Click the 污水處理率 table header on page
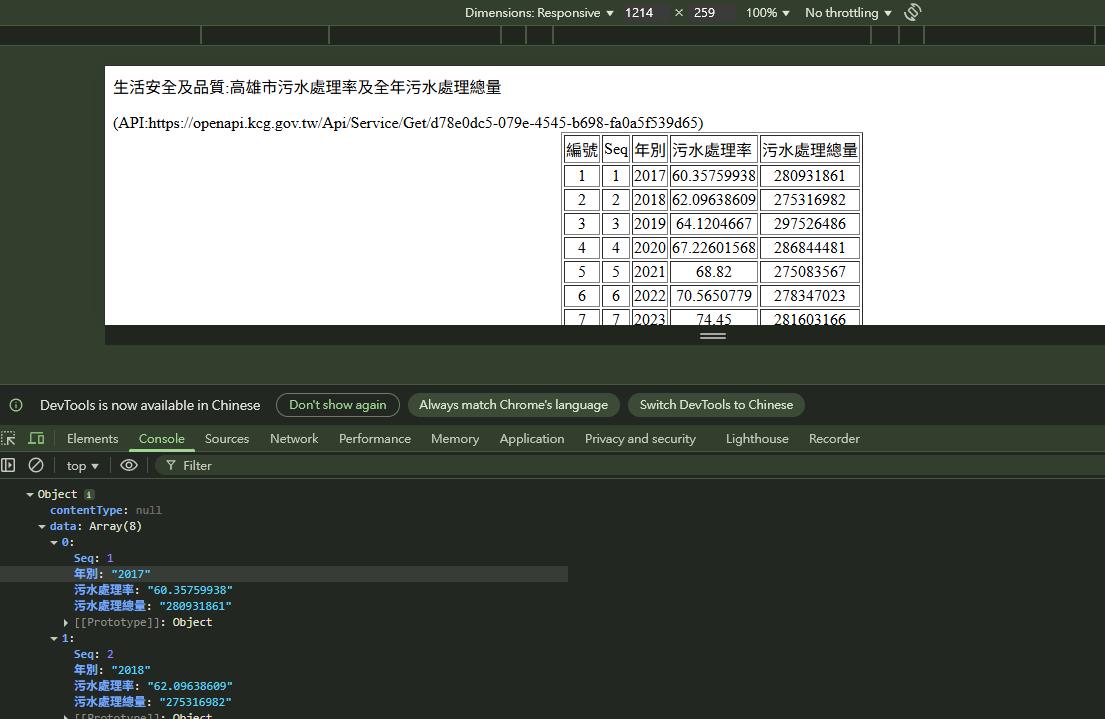Screen dimensions: 1105x719 (713, 149)
